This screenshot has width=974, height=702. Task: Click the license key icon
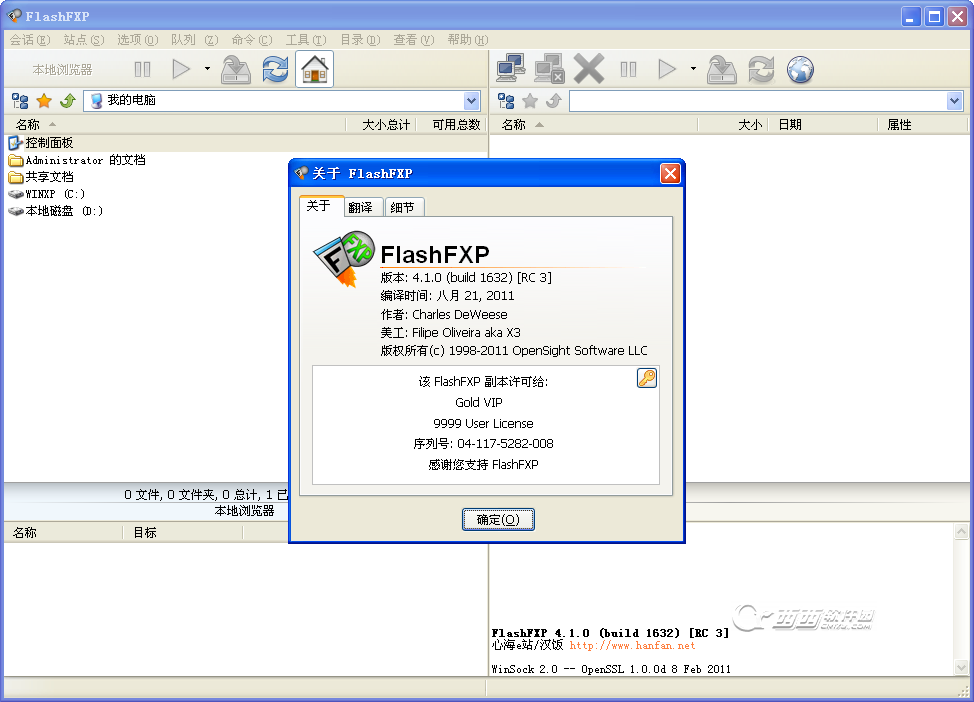pos(647,378)
